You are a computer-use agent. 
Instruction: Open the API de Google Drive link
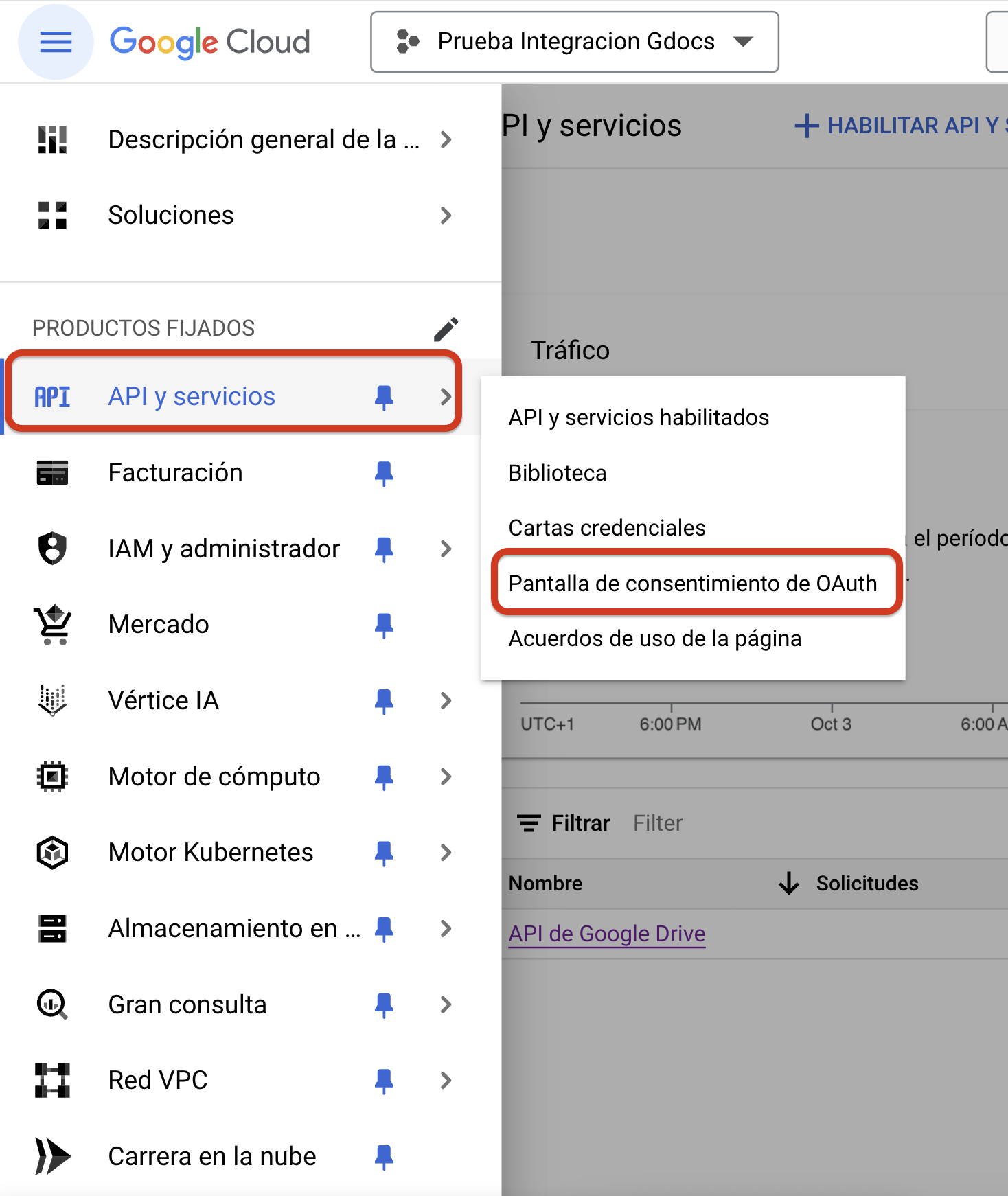click(607, 934)
